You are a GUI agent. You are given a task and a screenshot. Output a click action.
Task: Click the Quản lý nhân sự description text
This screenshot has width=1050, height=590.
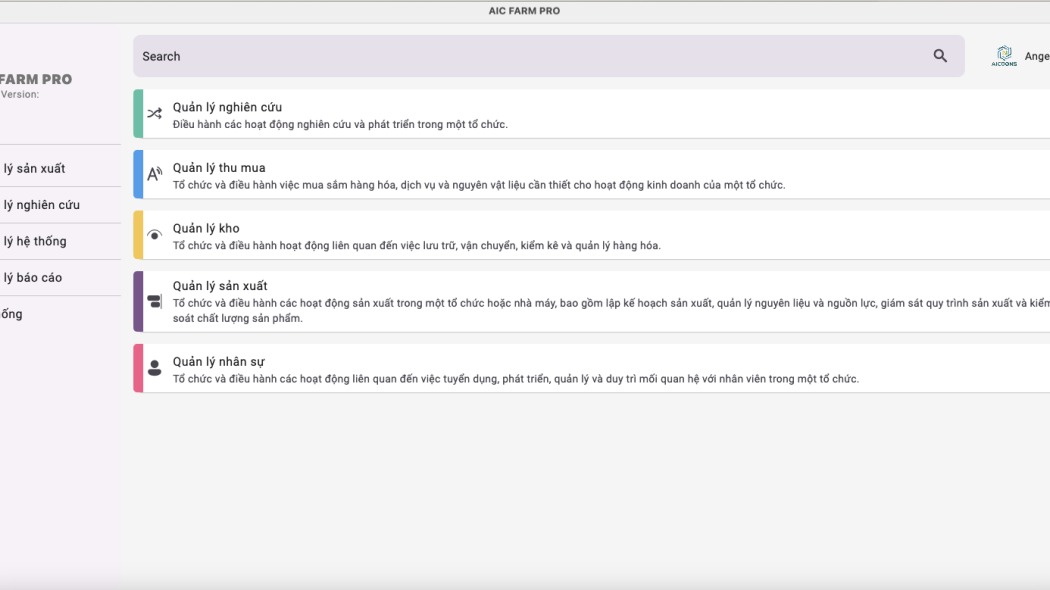pyautogui.click(x=515, y=379)
